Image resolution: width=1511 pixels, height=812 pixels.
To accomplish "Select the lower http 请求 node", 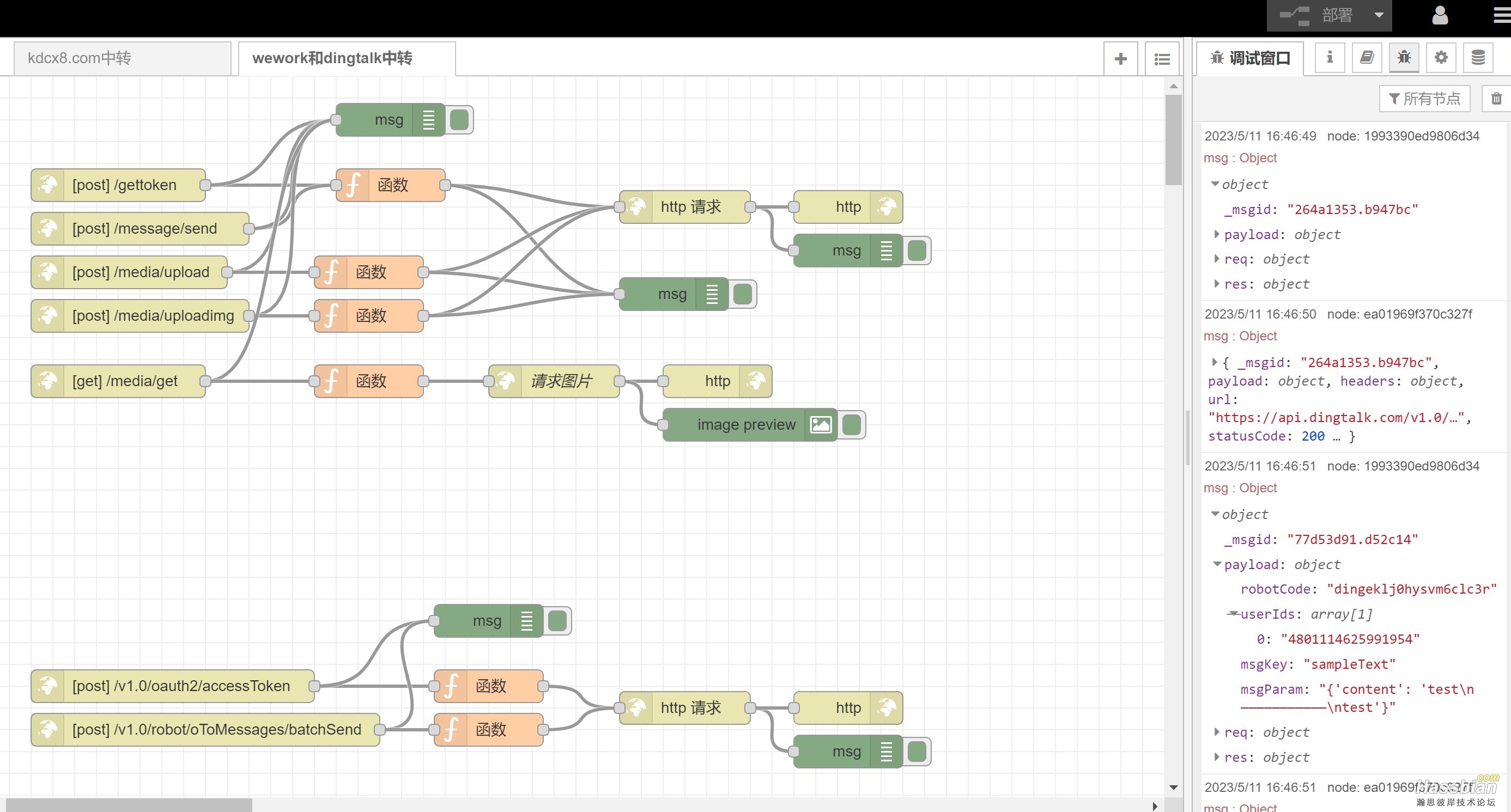I will pyautogui.click(x=684, y=707).
